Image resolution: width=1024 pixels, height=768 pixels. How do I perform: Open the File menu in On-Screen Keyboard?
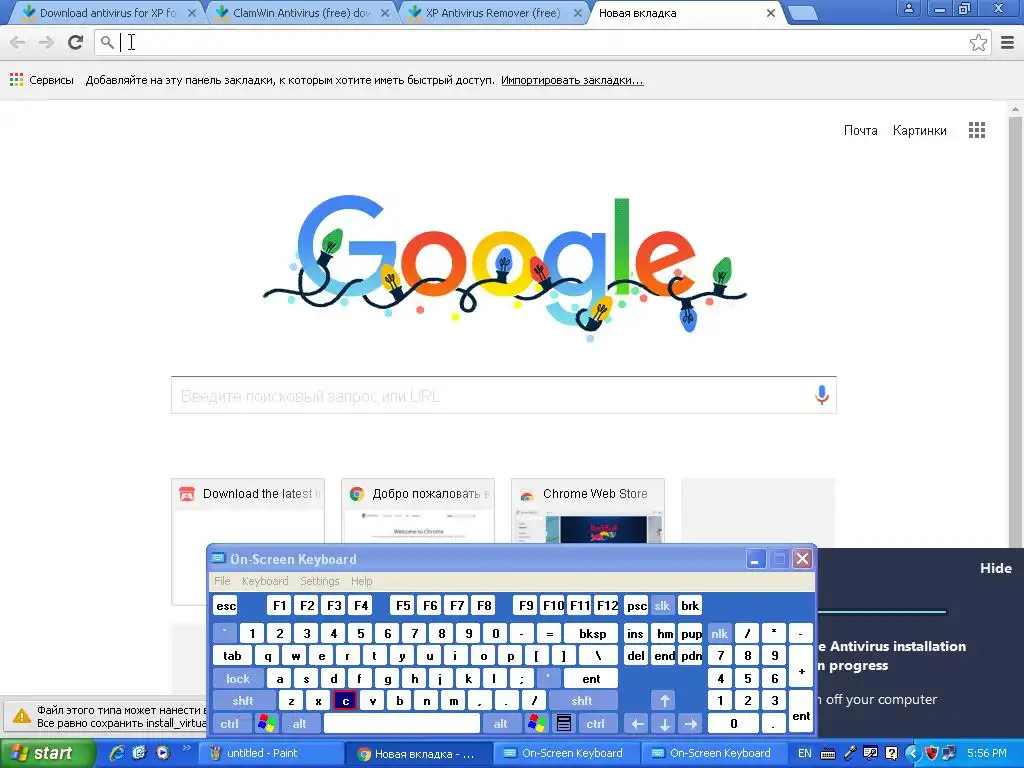pyautogui.click(x=222, y=581)
